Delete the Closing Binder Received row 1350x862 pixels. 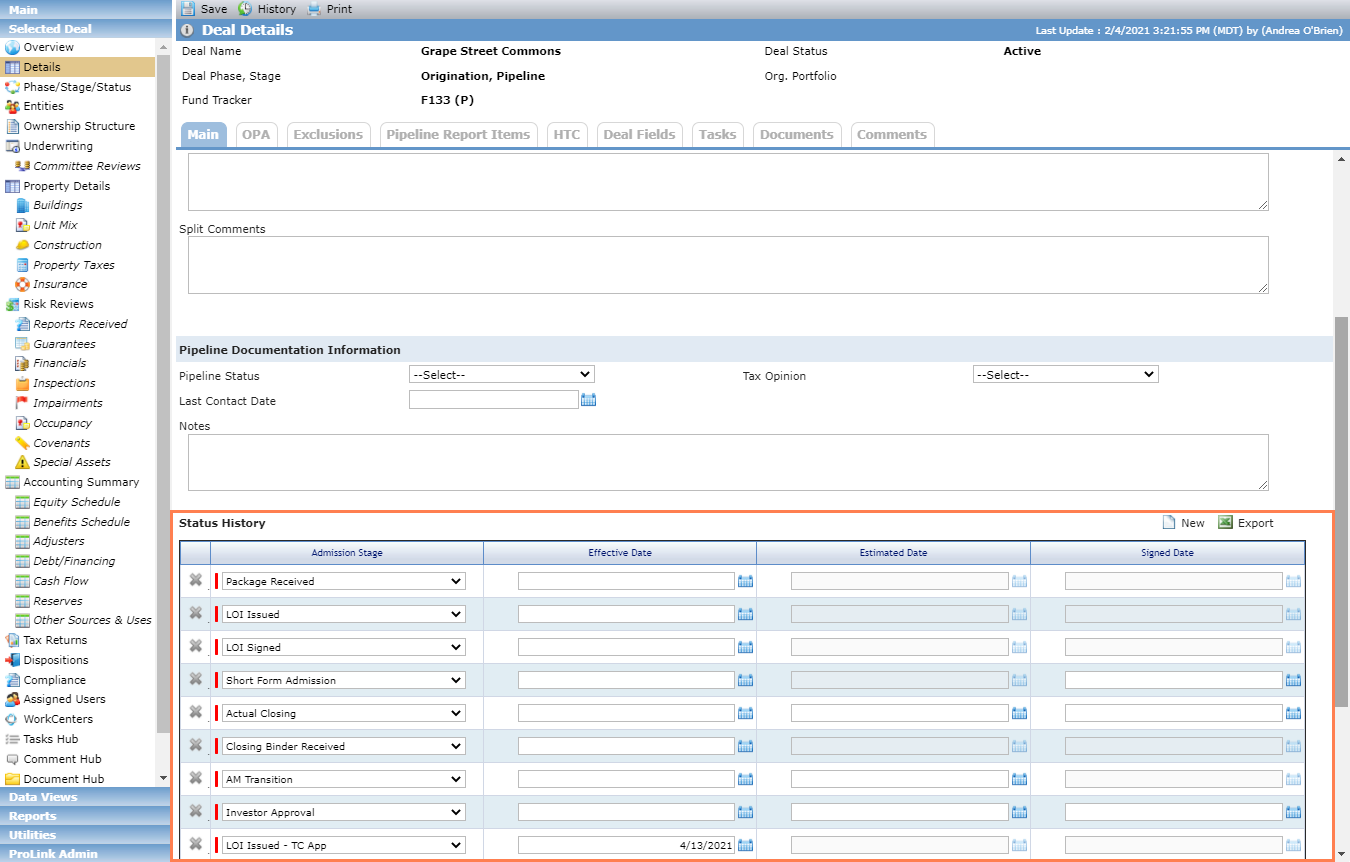coord(196,745)
